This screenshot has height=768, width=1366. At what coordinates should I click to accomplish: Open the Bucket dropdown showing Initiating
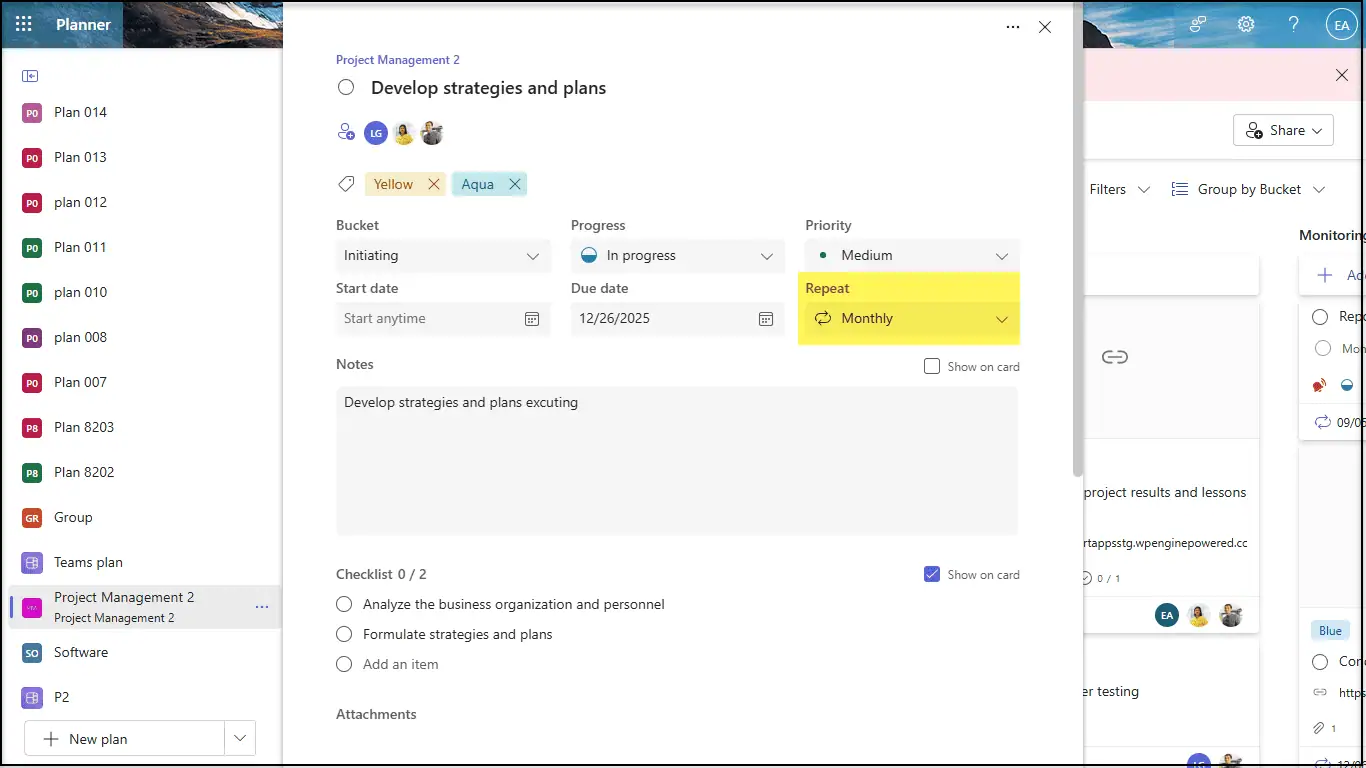(443, 256)
